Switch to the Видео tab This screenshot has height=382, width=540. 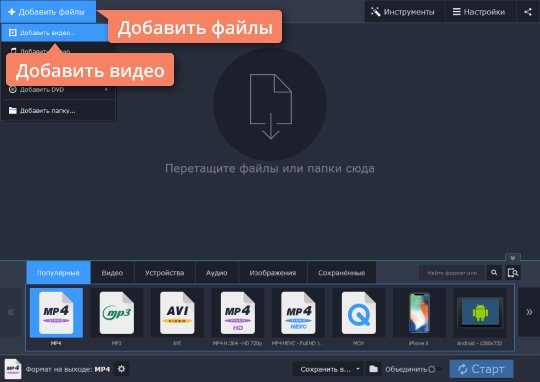click(112, 273)
